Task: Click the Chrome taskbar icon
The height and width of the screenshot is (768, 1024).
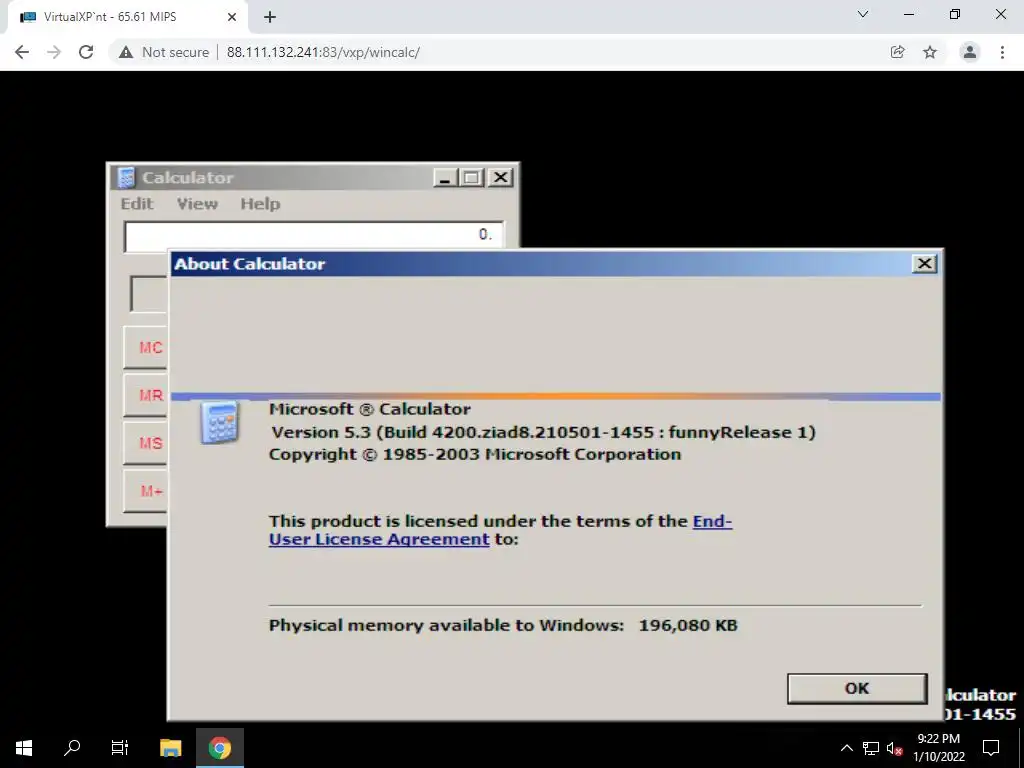Action: 220,748
